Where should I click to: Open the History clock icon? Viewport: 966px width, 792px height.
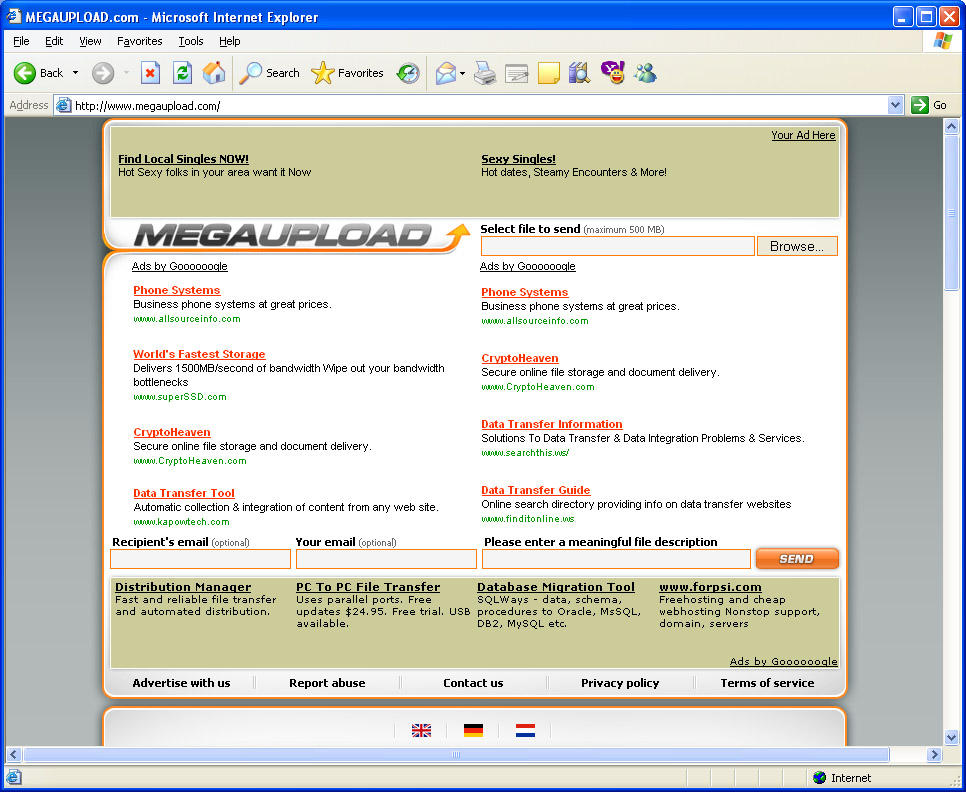[408, 73]
